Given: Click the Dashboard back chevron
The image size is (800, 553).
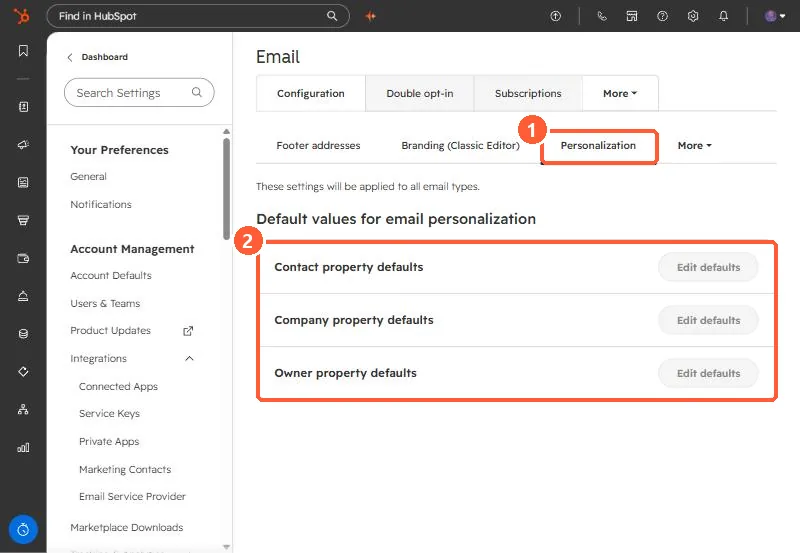Looking at the screenshot, I should click(x=70, y=57).
